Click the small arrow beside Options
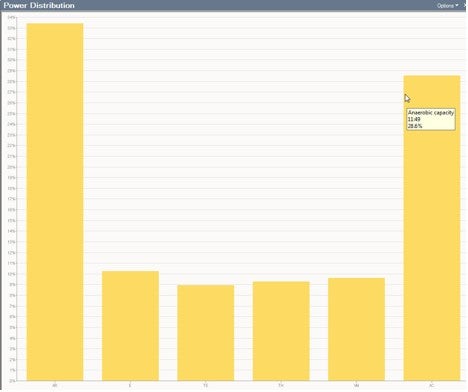The height and width of the screenshot is (392, 468). click(x=457, y=6)
